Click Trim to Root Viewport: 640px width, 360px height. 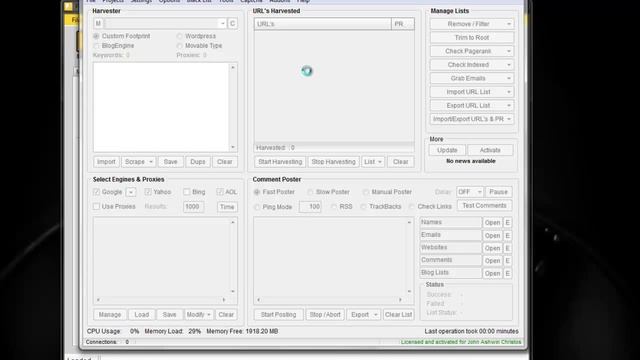point(472,38)
